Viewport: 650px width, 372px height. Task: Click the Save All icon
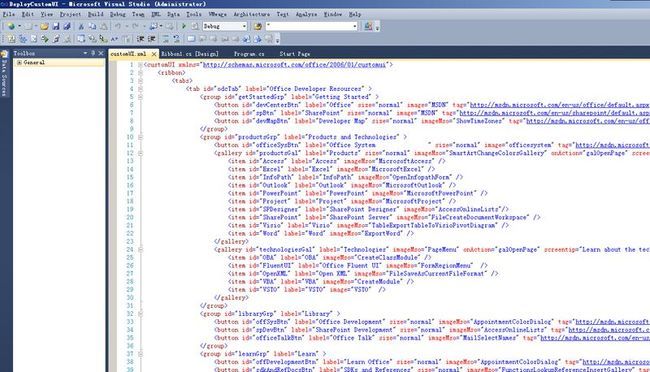66,27
